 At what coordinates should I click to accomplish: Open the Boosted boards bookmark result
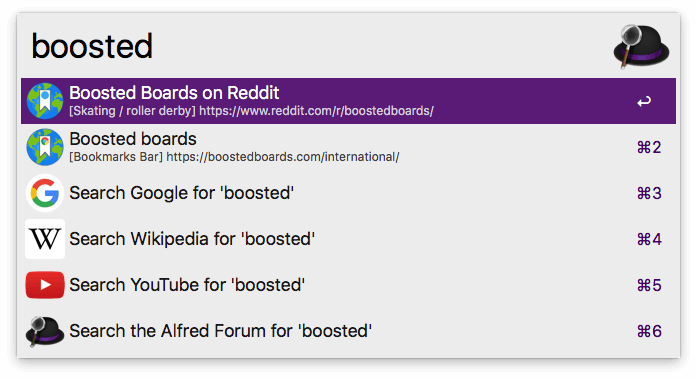tap(348, 147)
